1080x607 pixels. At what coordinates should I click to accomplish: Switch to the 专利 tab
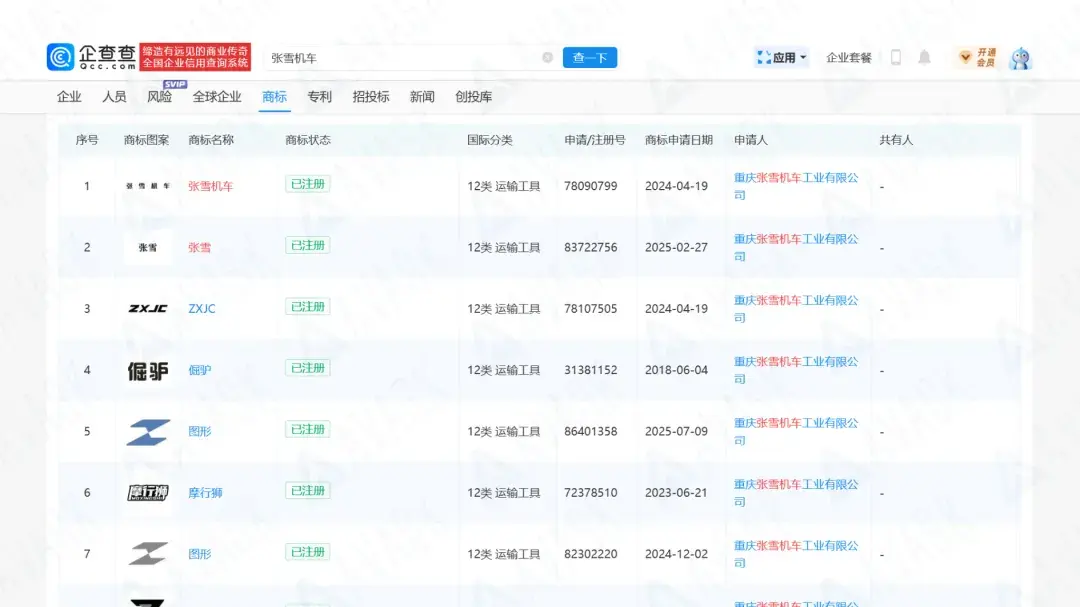[x=320, y=97]
